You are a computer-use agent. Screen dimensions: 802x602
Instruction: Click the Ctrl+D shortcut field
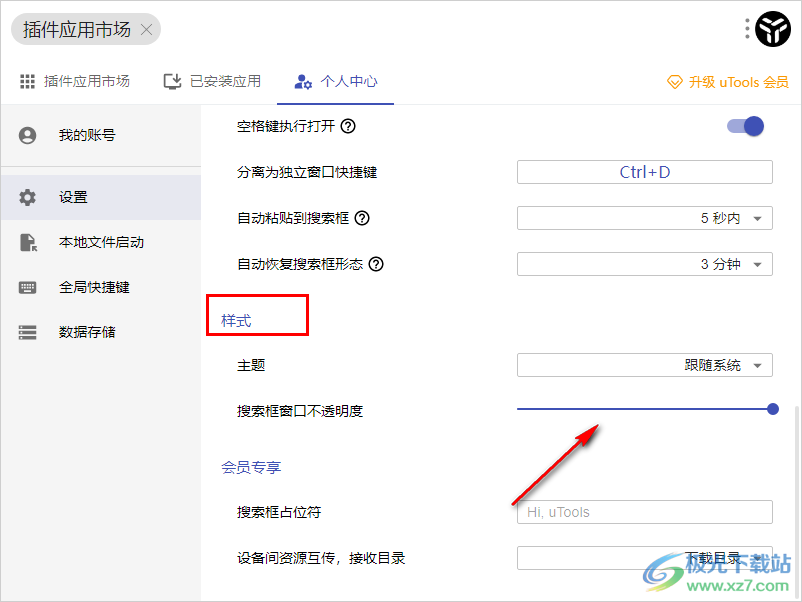coord(644,172)
